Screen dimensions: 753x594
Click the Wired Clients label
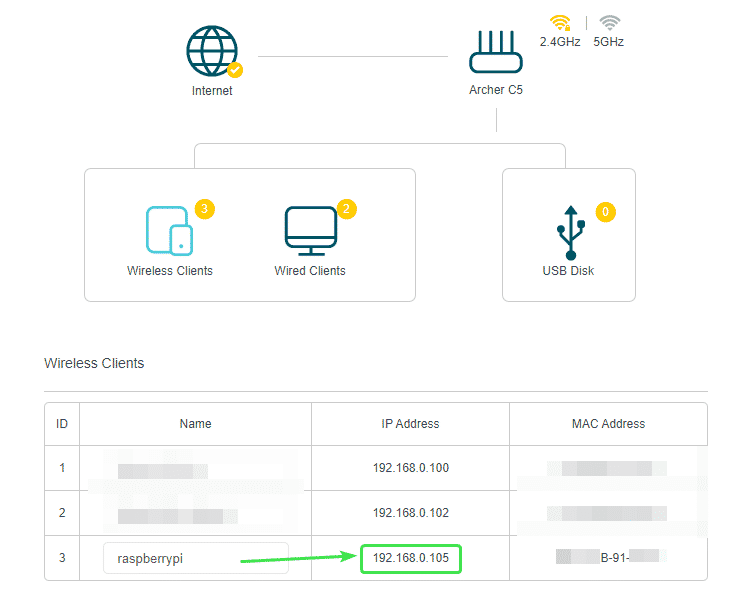tap(310, 271)
